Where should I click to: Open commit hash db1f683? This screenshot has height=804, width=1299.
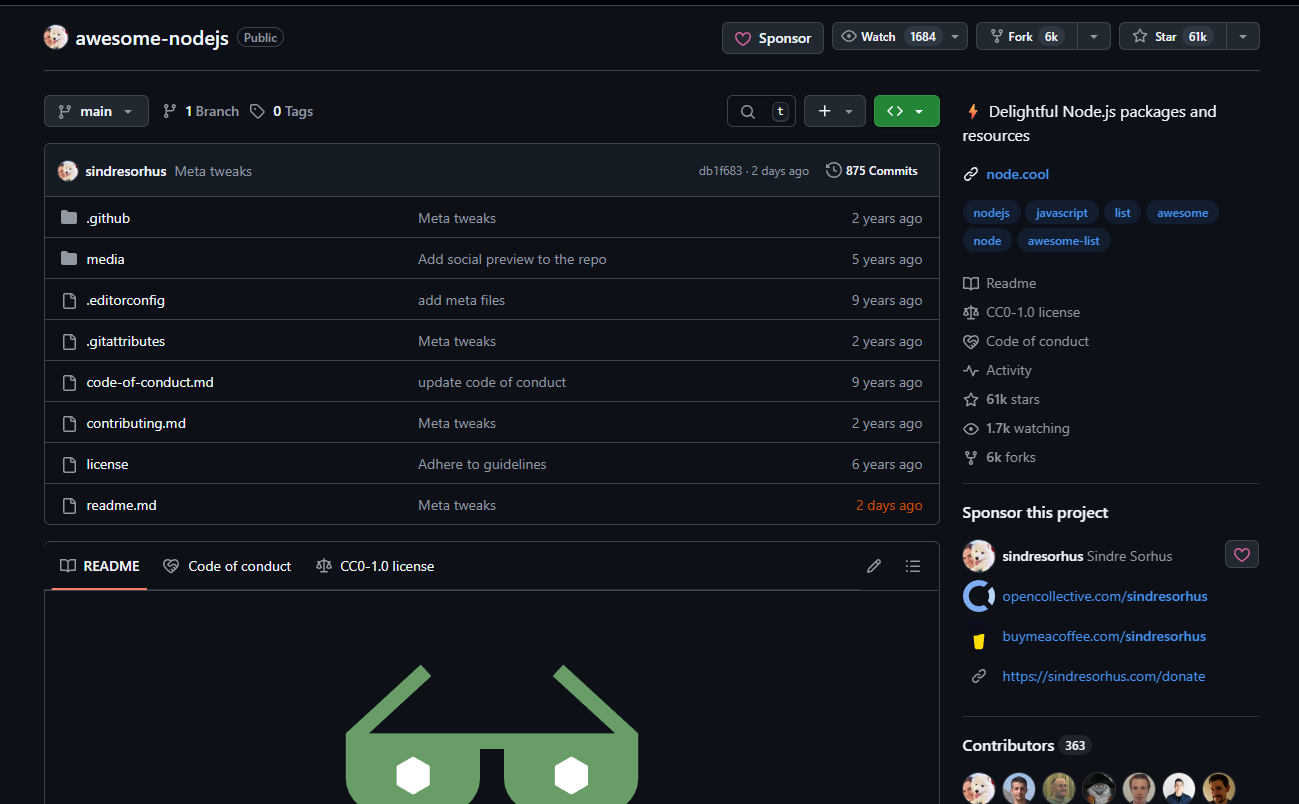pyautogui.click(x=720, y=171)
